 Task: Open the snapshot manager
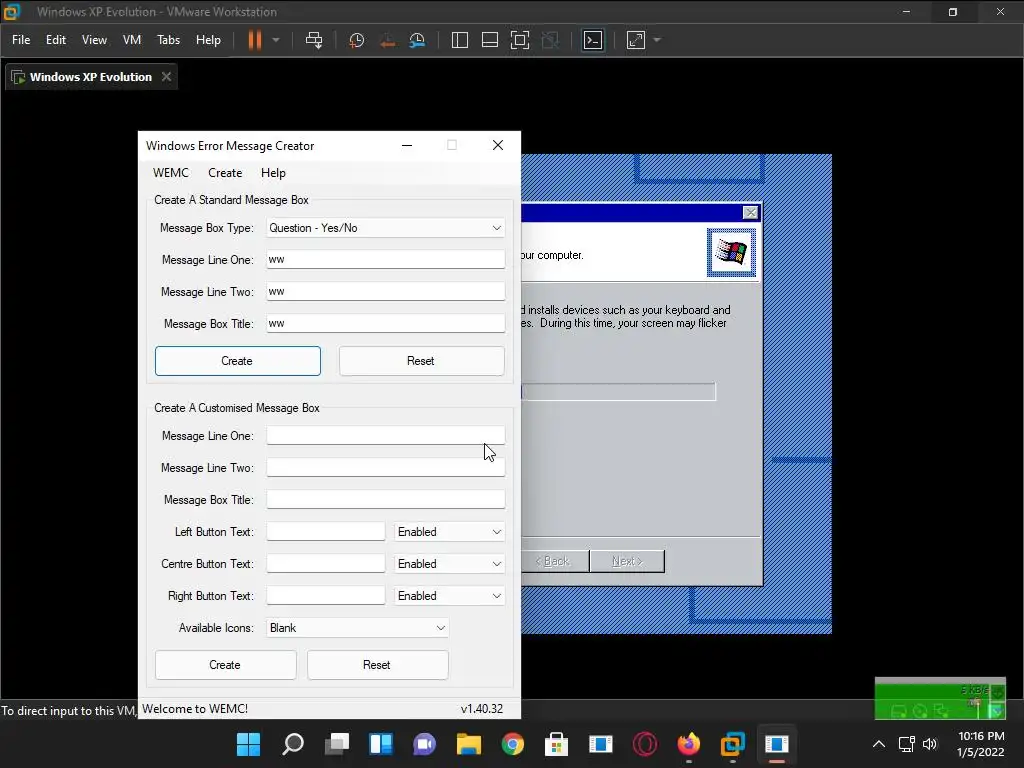417,40
